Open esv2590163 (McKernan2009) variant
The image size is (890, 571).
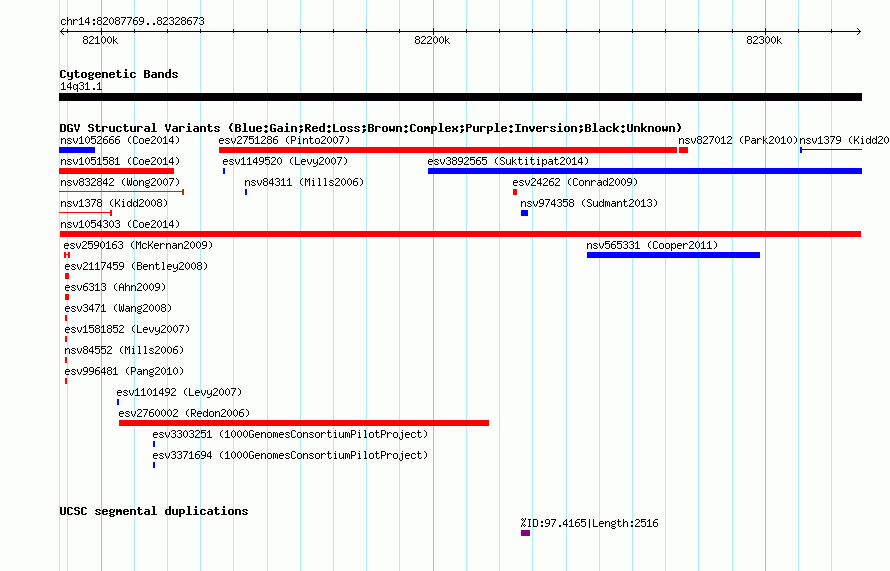138,245
